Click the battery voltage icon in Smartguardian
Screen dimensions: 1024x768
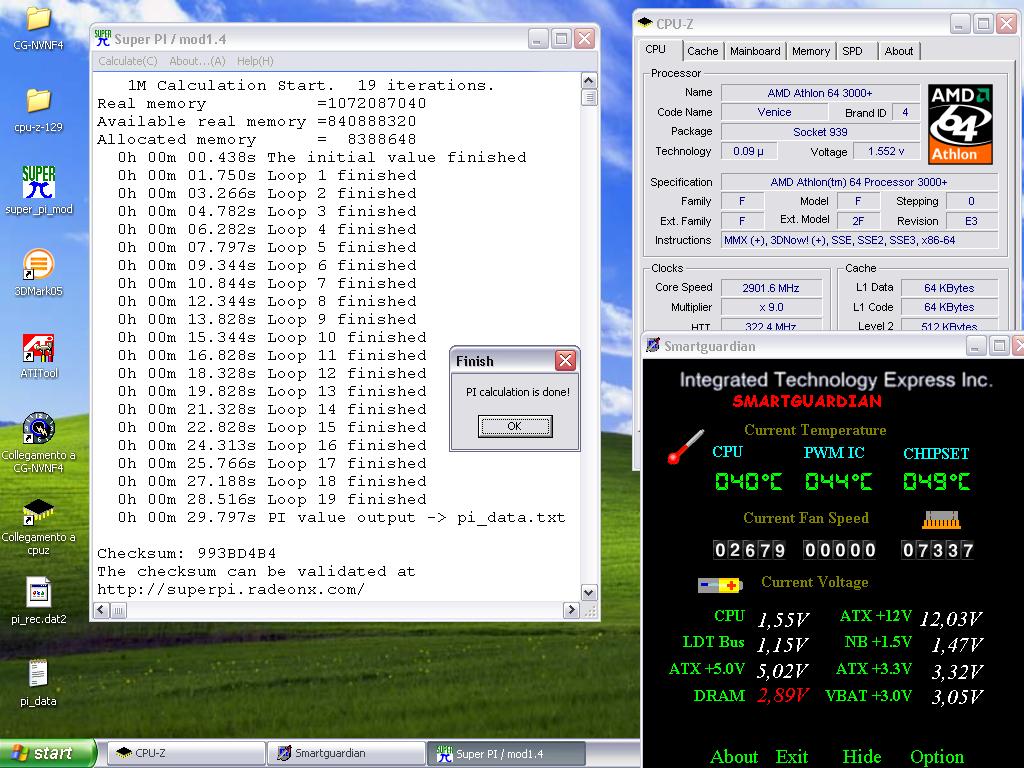click(720, 585)
